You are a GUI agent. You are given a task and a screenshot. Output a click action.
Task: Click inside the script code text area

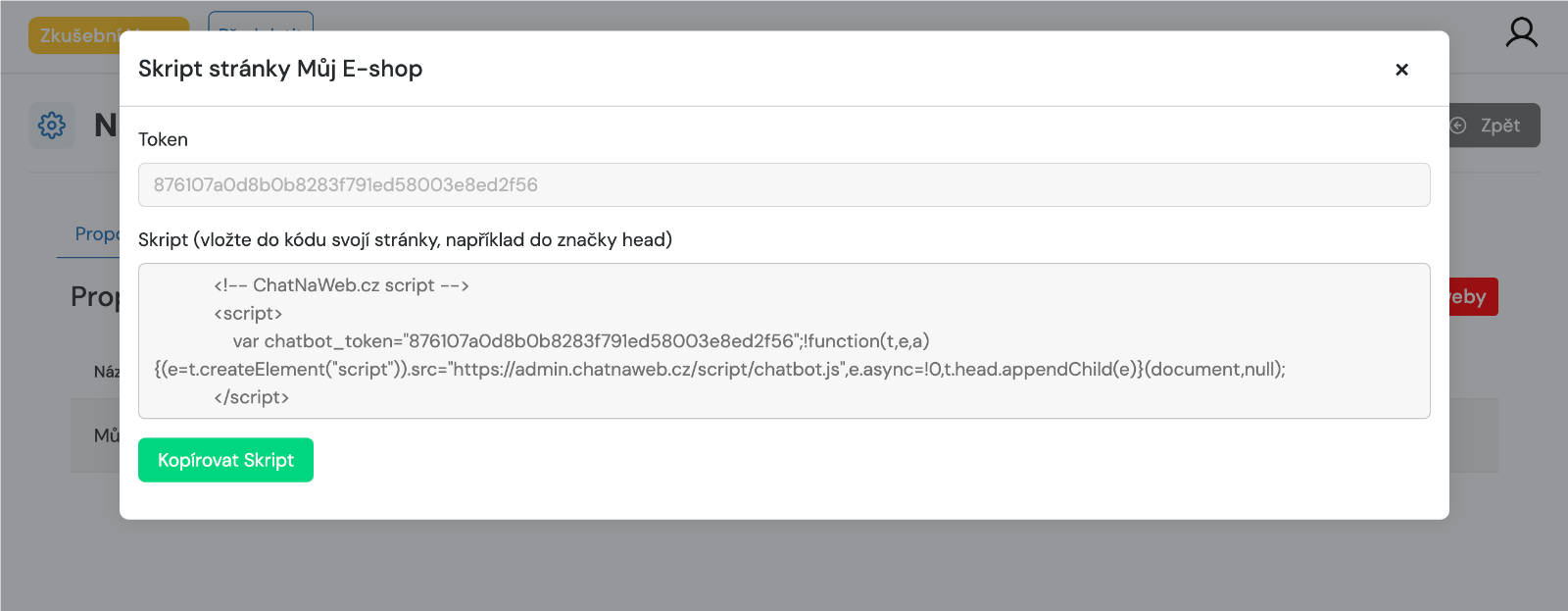784,341
